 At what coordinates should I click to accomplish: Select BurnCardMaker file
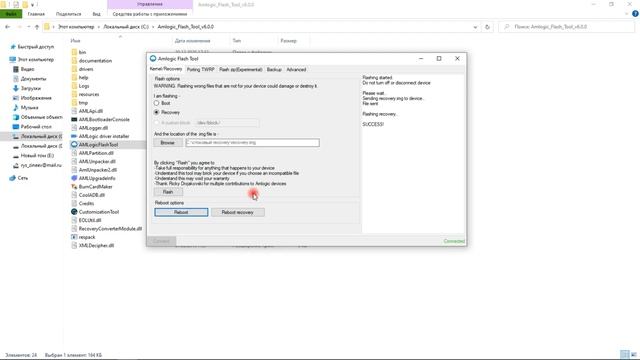pos(95,187)
